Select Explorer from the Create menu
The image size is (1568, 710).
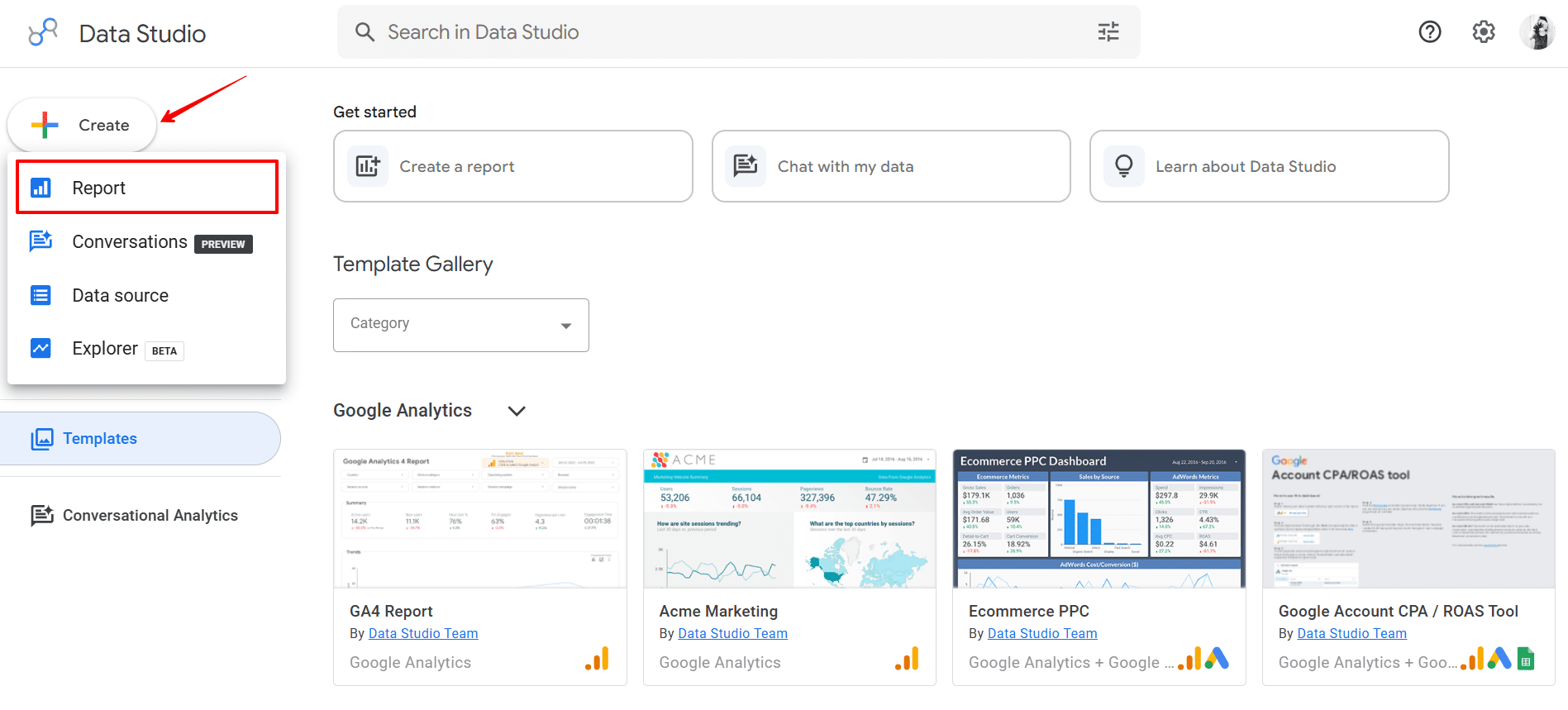147,348
